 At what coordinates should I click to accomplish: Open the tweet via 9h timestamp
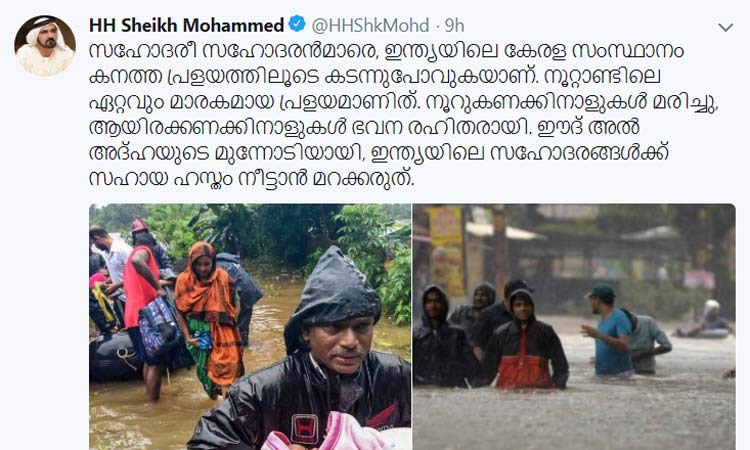[x=454, y=25]
